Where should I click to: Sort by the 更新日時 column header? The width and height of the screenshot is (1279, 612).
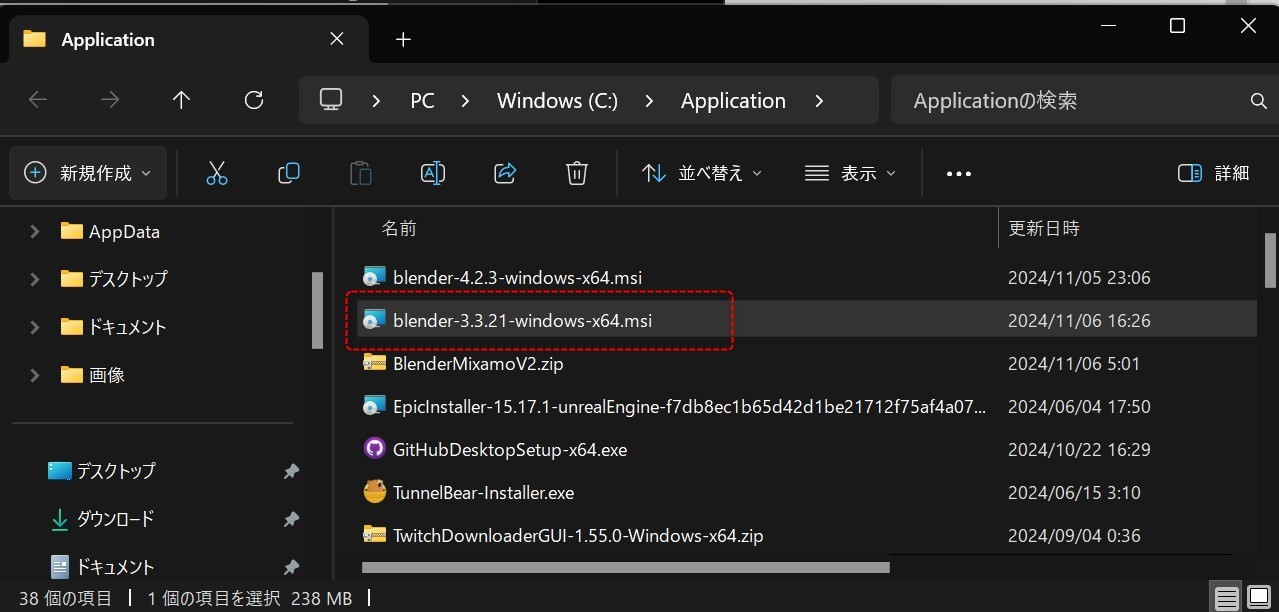pos(1043,228)
